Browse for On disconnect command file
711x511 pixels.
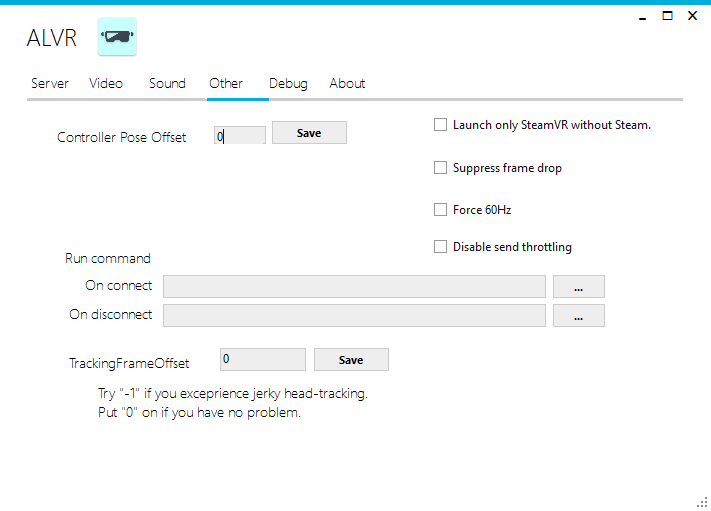(579, 316)
